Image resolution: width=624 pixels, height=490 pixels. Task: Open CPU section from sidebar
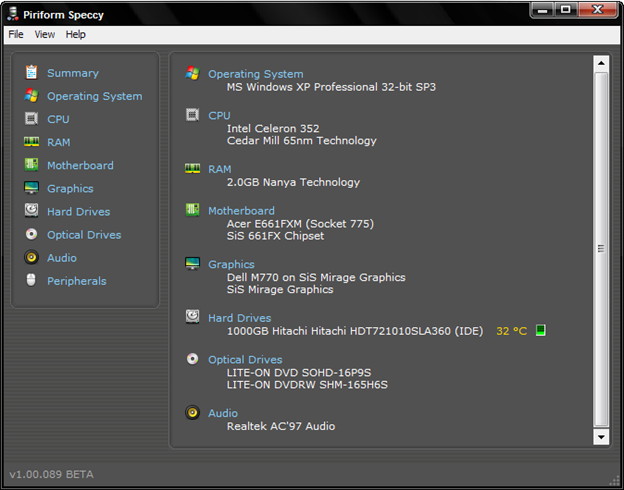58,119
